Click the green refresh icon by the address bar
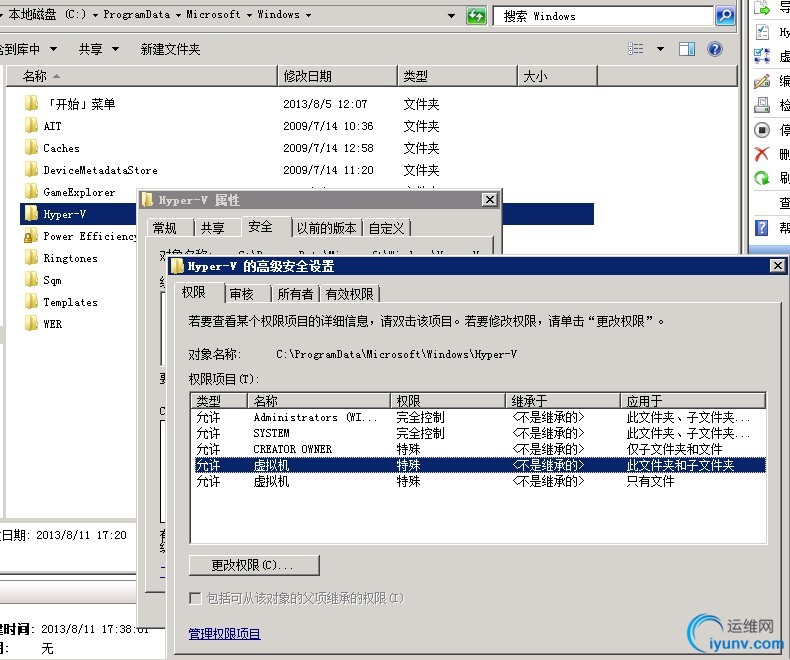790x660 pixels. click(x=476, y=16)
